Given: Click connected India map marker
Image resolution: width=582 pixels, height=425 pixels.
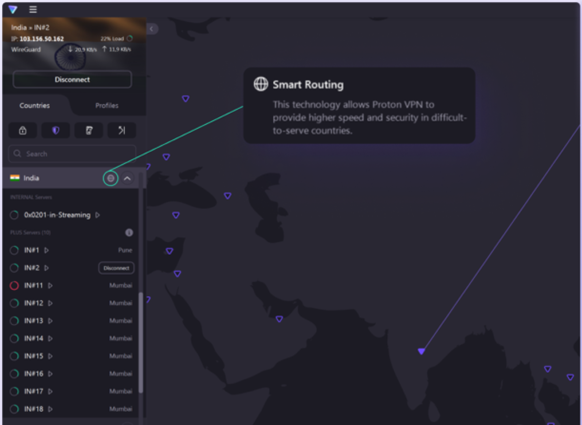Looking at the screenshot, I should click(421, 351).
